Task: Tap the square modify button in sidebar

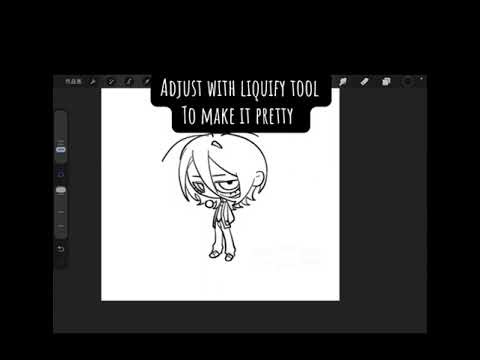Action: pos(61,173)
